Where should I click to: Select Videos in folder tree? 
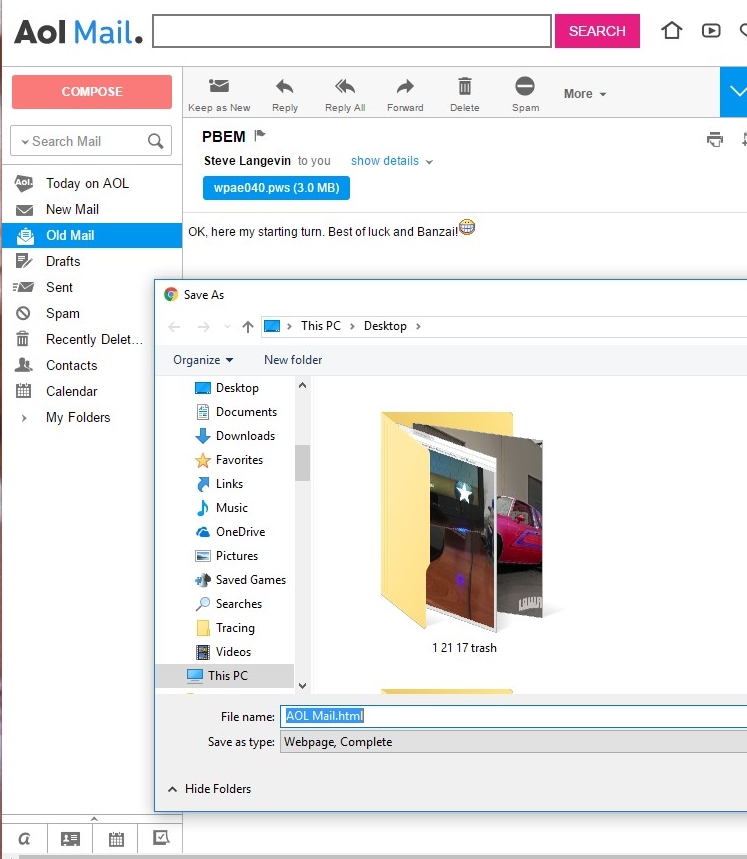coord(233,652)
